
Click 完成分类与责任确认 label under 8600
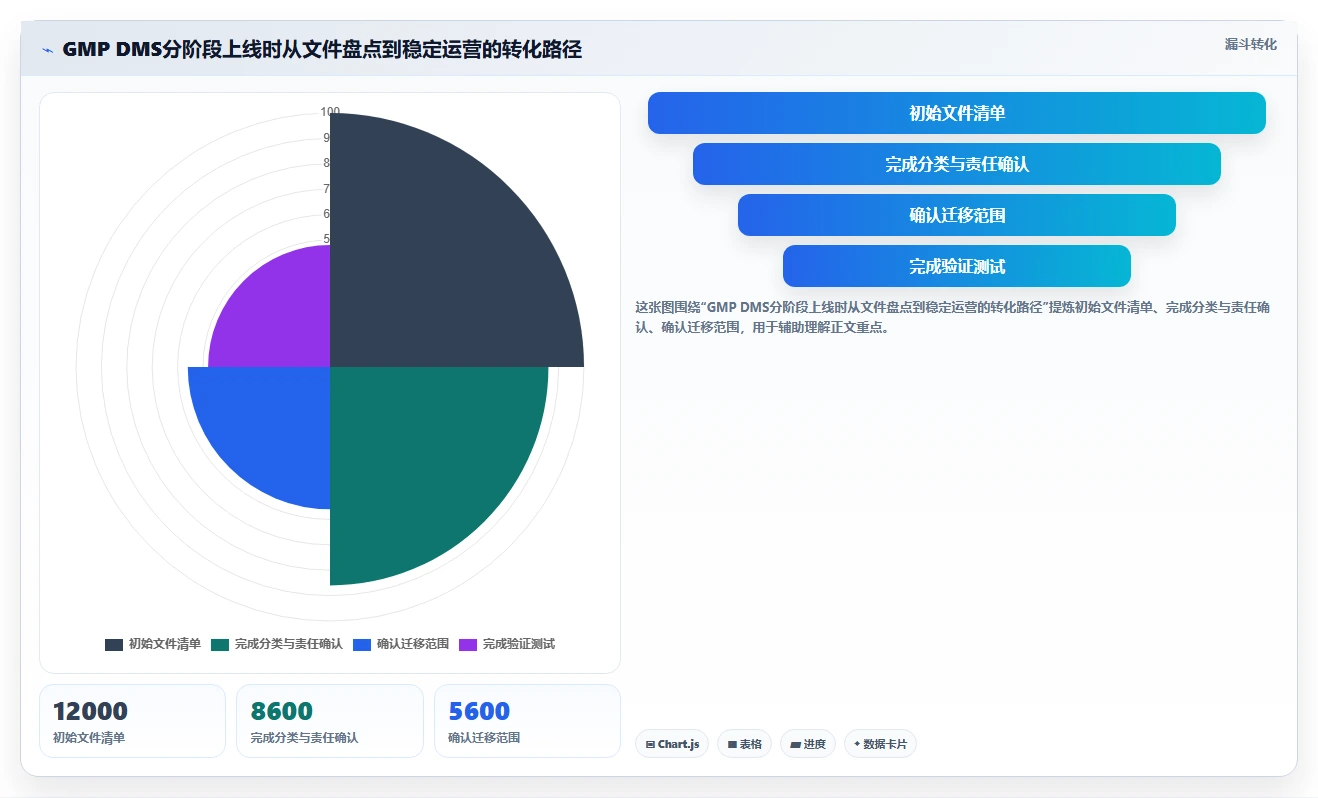click(304, 738)
